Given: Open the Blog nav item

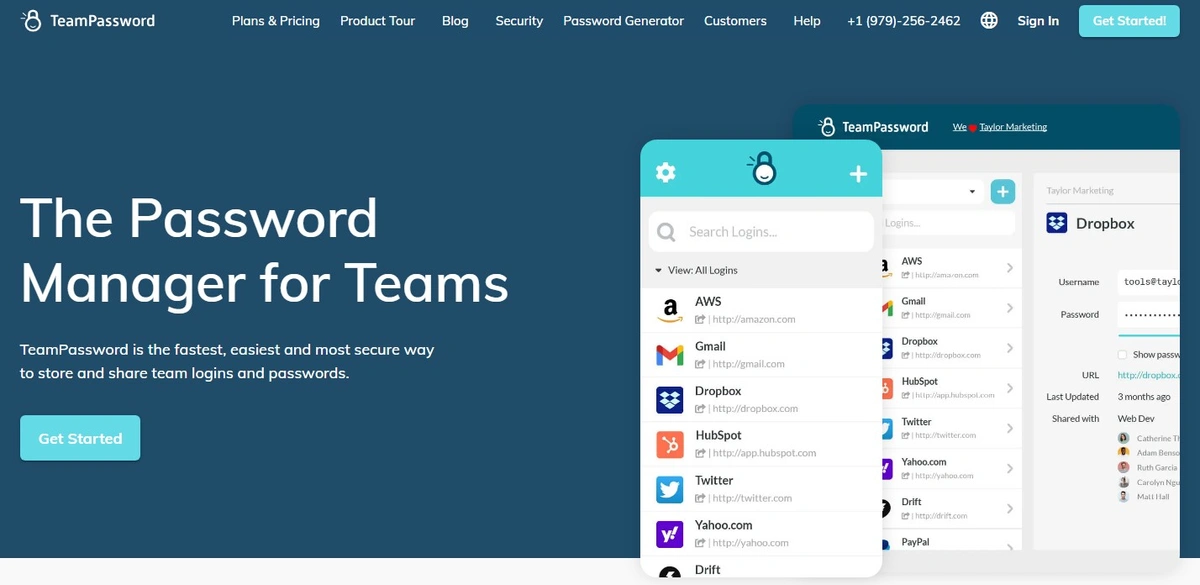Looking at the screenshot, I should 455,20.
